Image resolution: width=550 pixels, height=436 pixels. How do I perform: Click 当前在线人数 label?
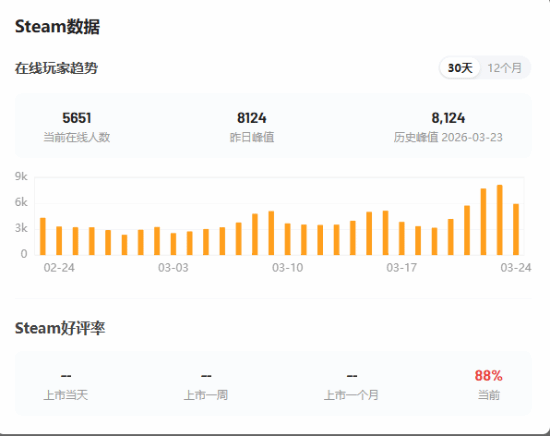76,137
